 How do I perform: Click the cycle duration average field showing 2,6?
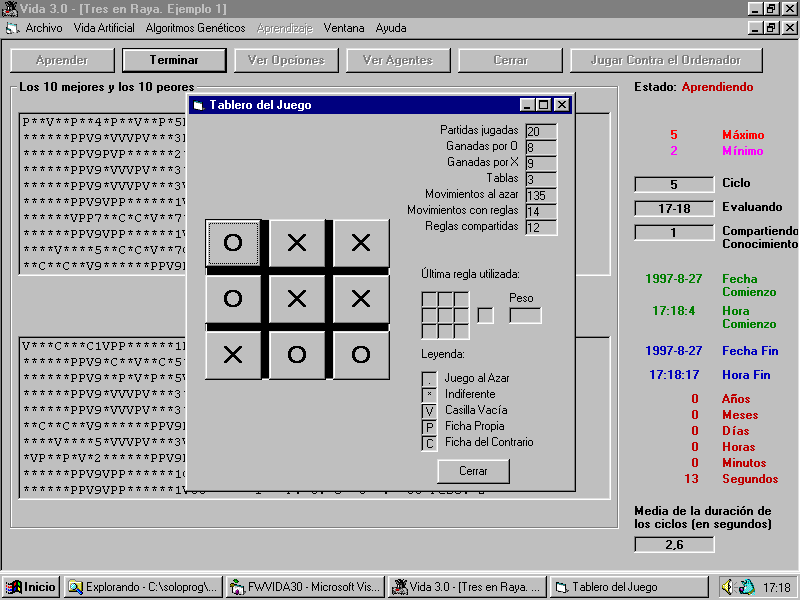tap(674, 544)
